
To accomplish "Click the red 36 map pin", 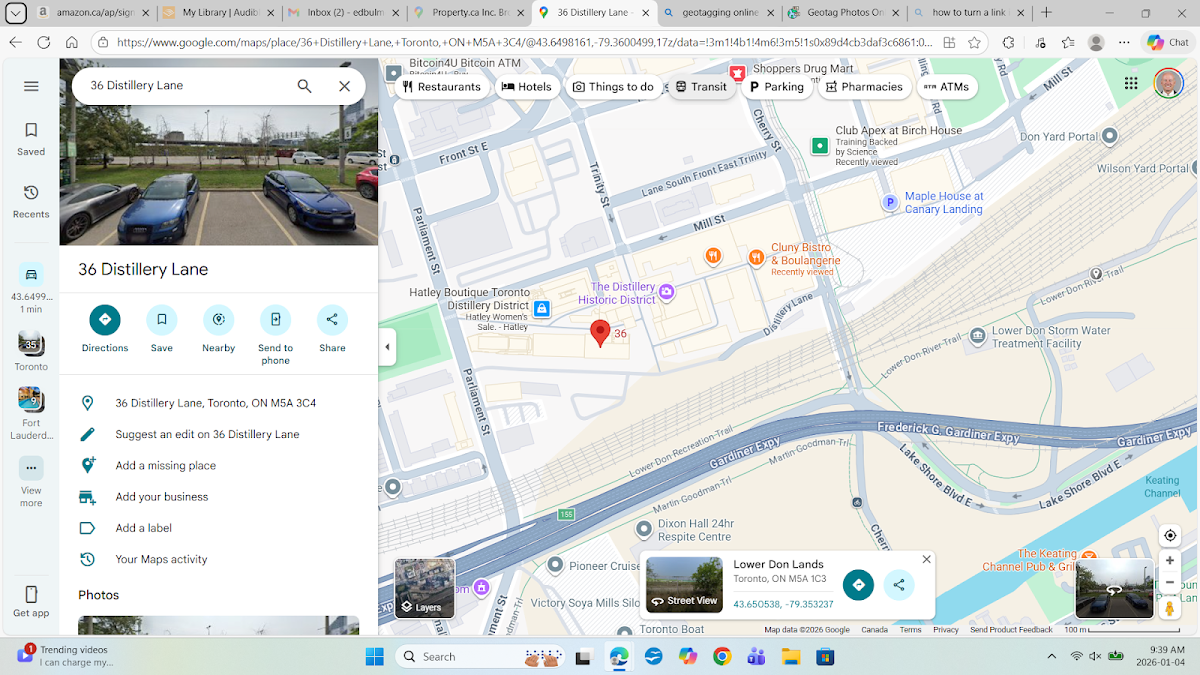I will pyautogui.click(x=600, y=334).
